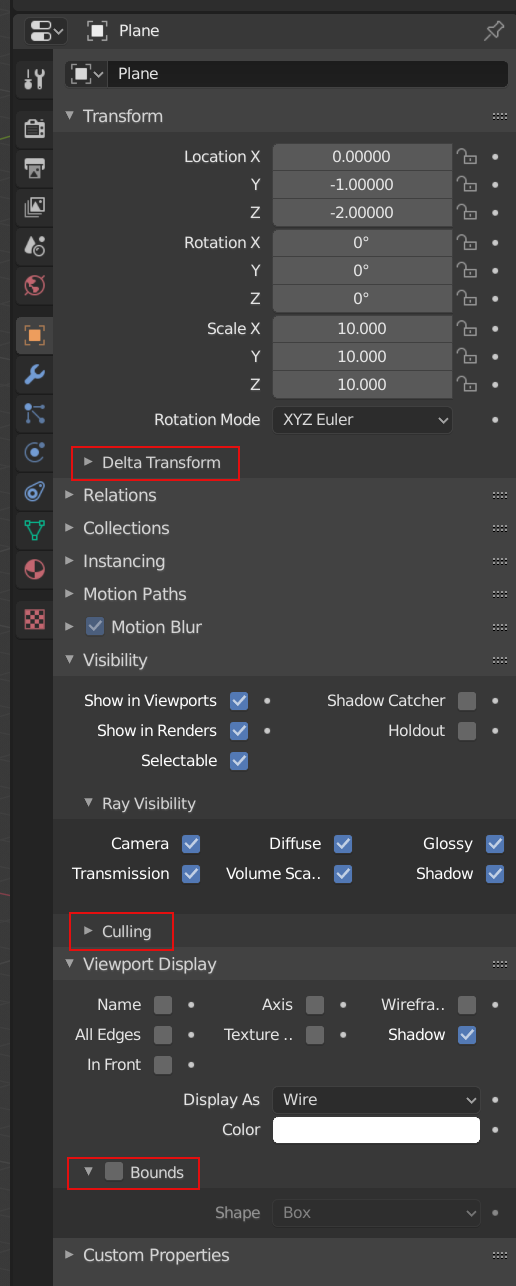Open the Tool properties tab
516x1286 pixels.
click(35, 80)
